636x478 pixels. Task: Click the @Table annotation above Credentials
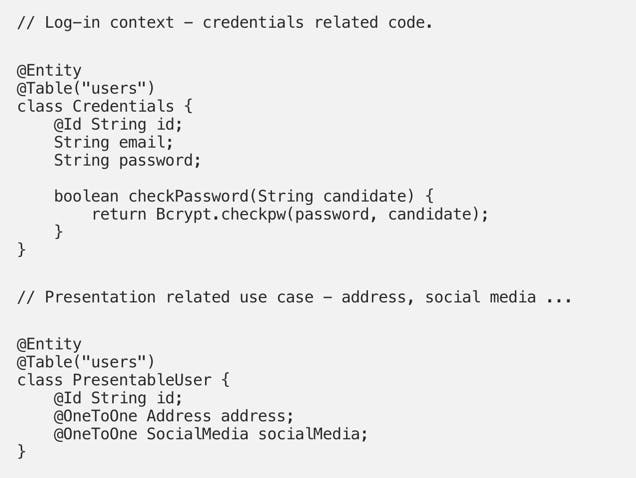[86, 89]
